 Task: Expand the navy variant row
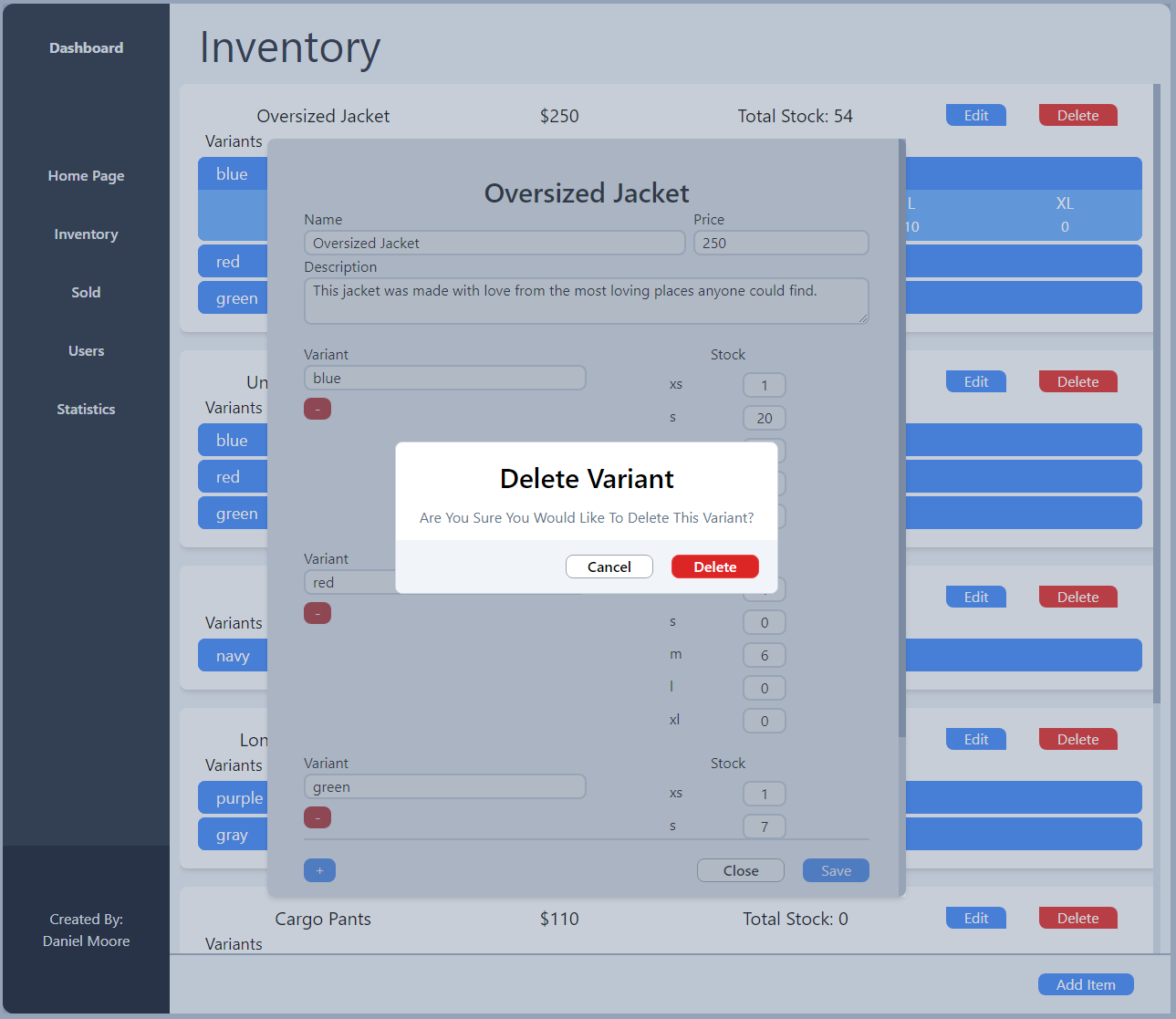[670, 655]
